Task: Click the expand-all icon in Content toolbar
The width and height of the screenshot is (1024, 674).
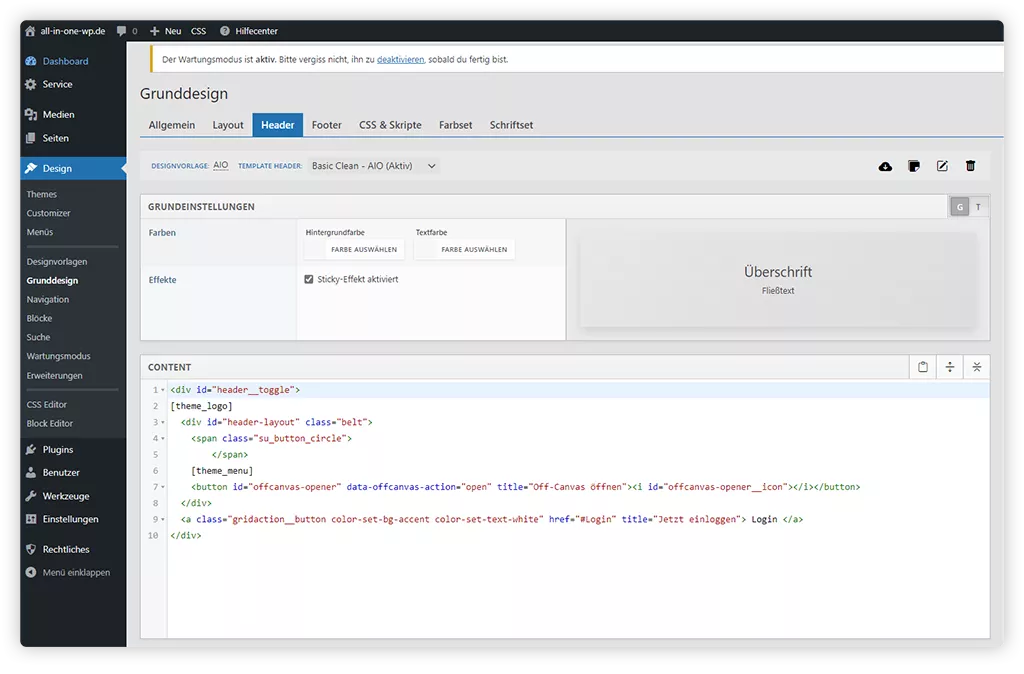Action: [950, 367]
